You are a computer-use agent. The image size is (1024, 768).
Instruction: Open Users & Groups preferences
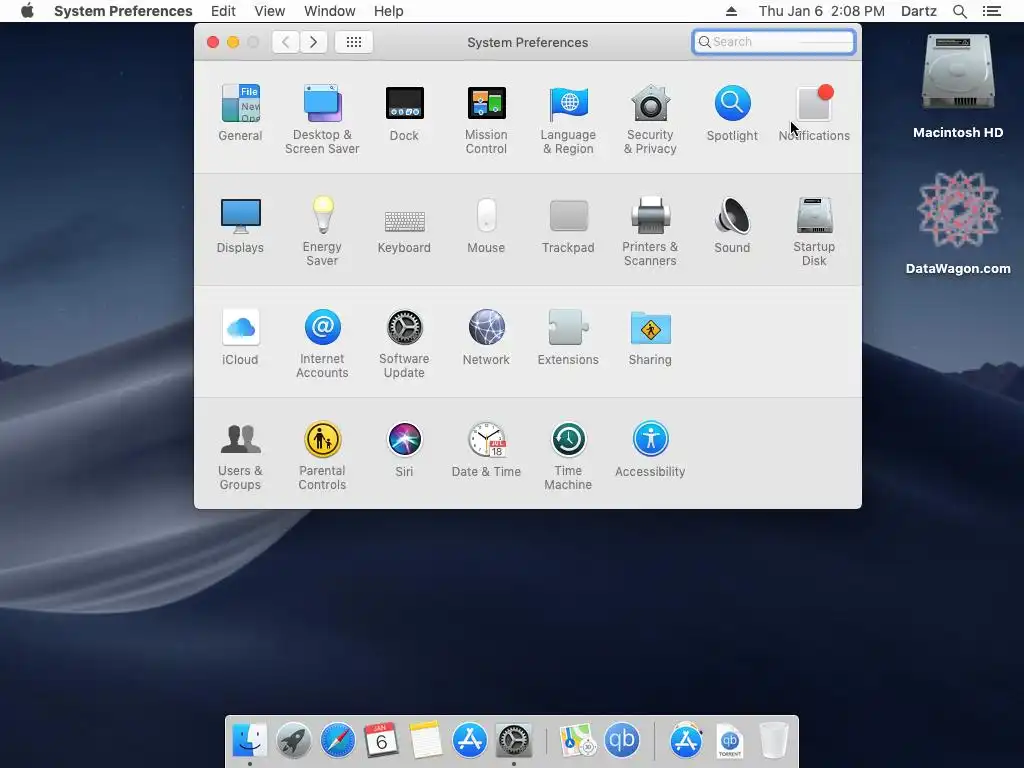pyautogui.click(x=240, y=456)
